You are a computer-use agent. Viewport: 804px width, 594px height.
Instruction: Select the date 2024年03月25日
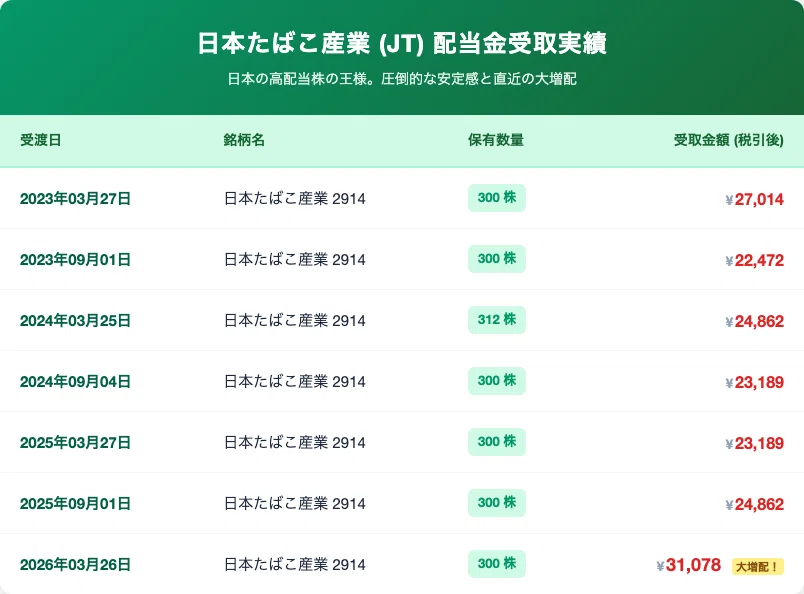(75, 321)
